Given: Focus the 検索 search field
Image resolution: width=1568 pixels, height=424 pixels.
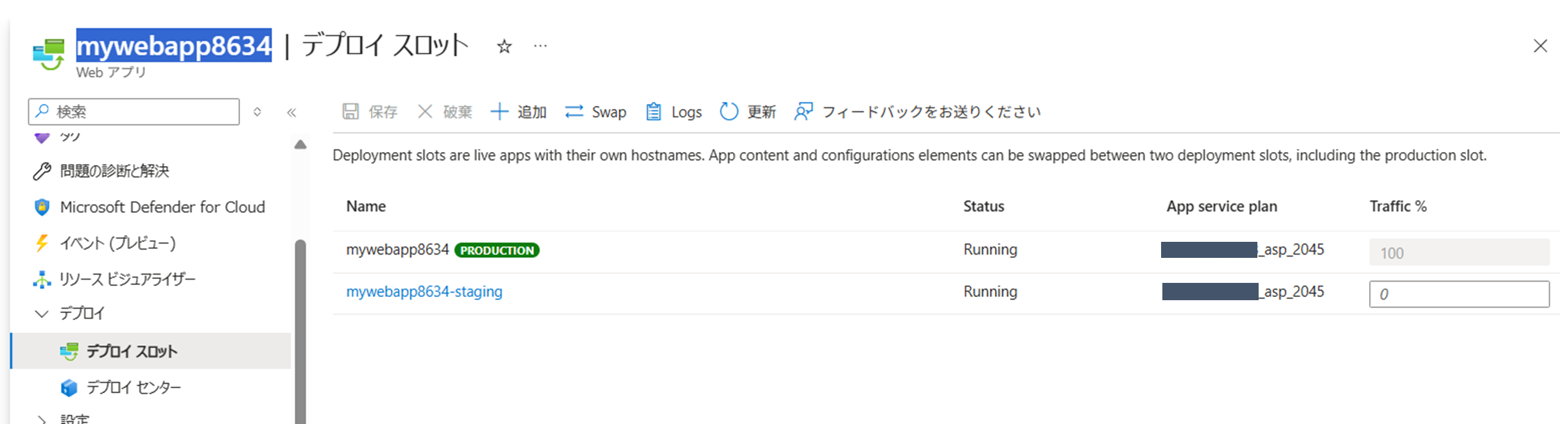Looking at the screenshot, I should 134,112.
